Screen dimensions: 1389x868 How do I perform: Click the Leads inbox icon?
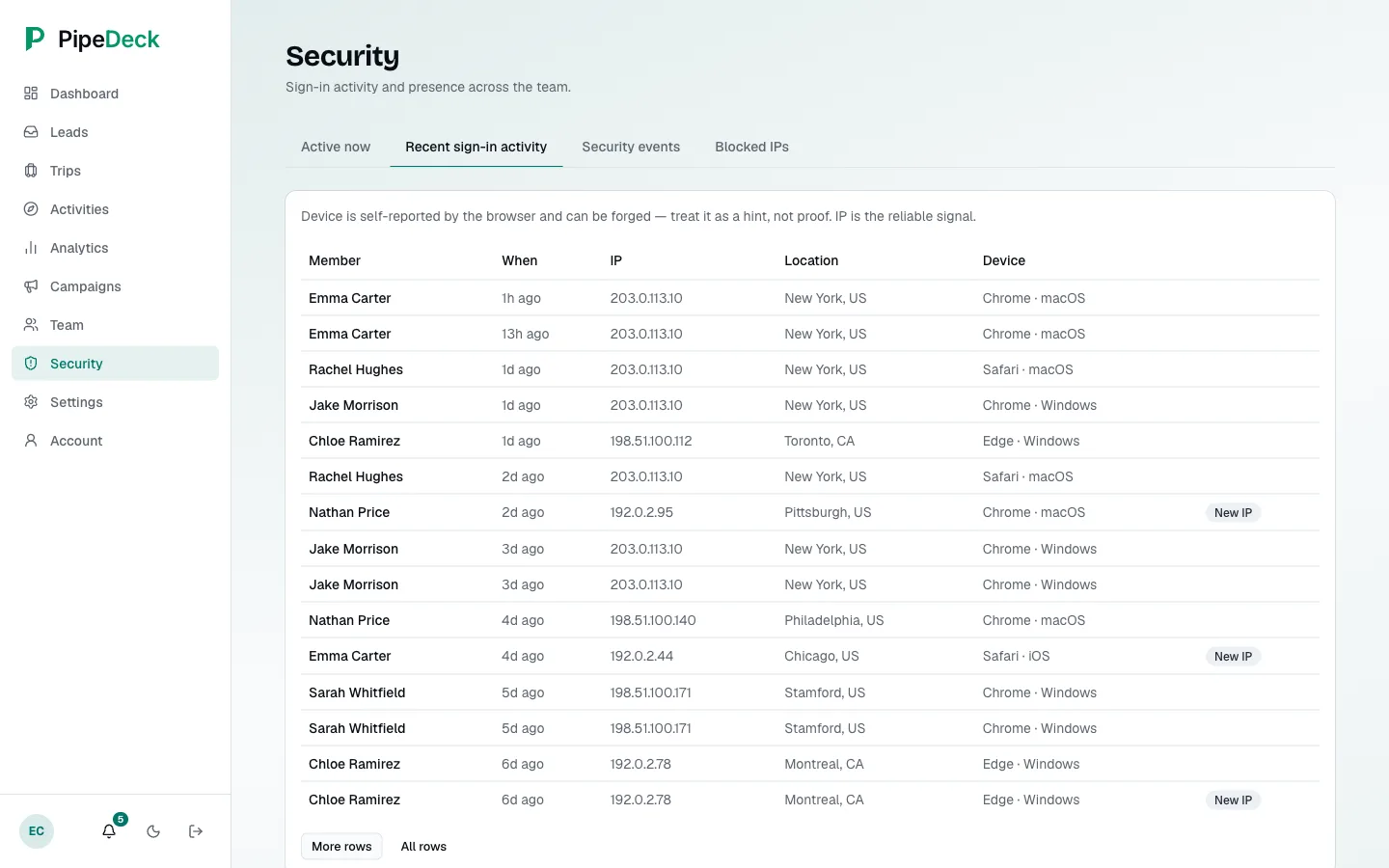[x=31, y=132]
